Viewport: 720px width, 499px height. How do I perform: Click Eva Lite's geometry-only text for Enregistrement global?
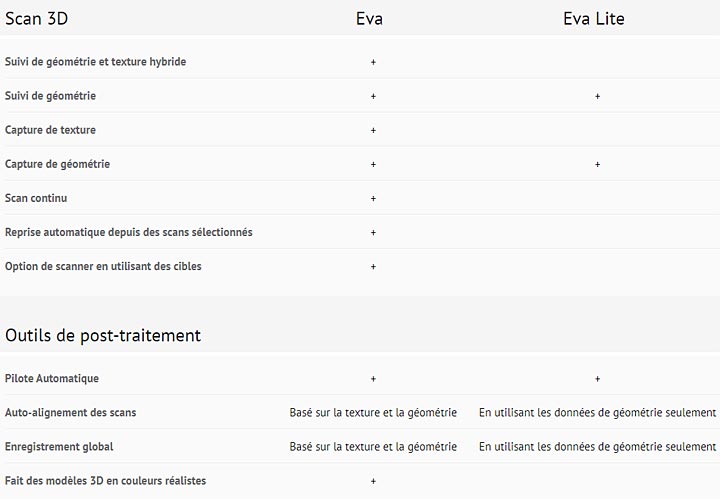point(597,447)
